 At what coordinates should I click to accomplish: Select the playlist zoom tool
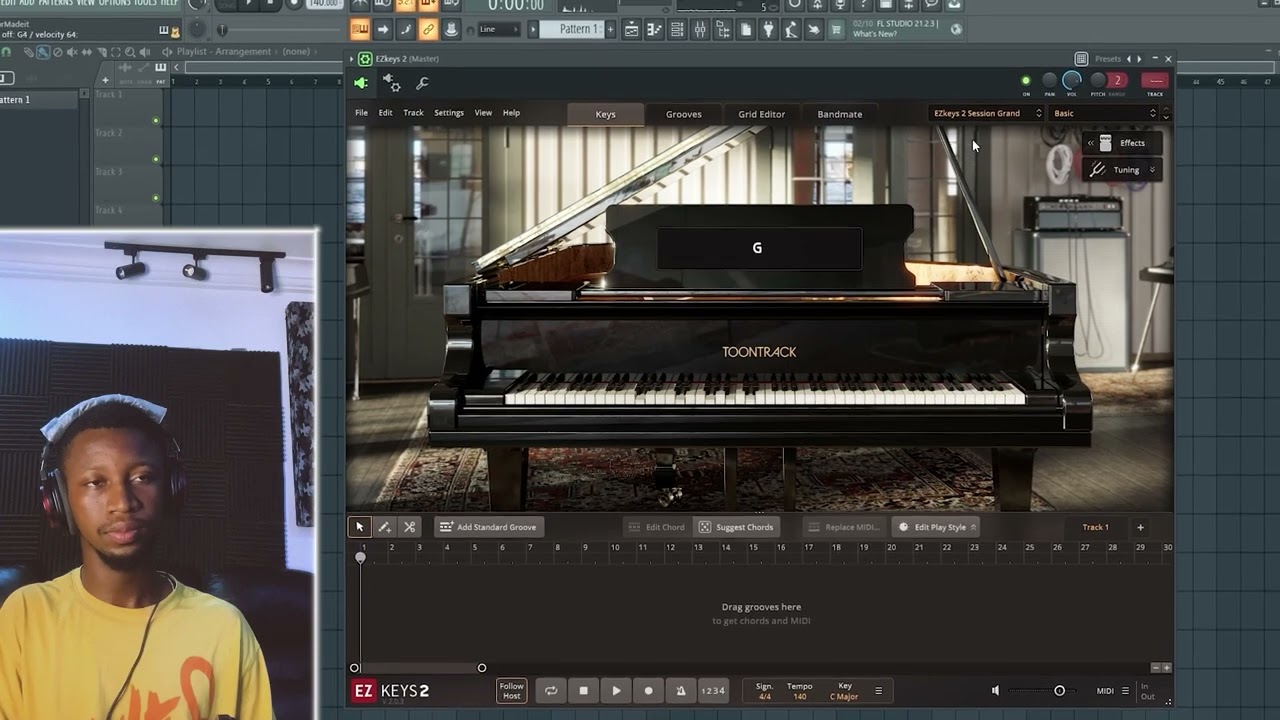tap(129, 52)
